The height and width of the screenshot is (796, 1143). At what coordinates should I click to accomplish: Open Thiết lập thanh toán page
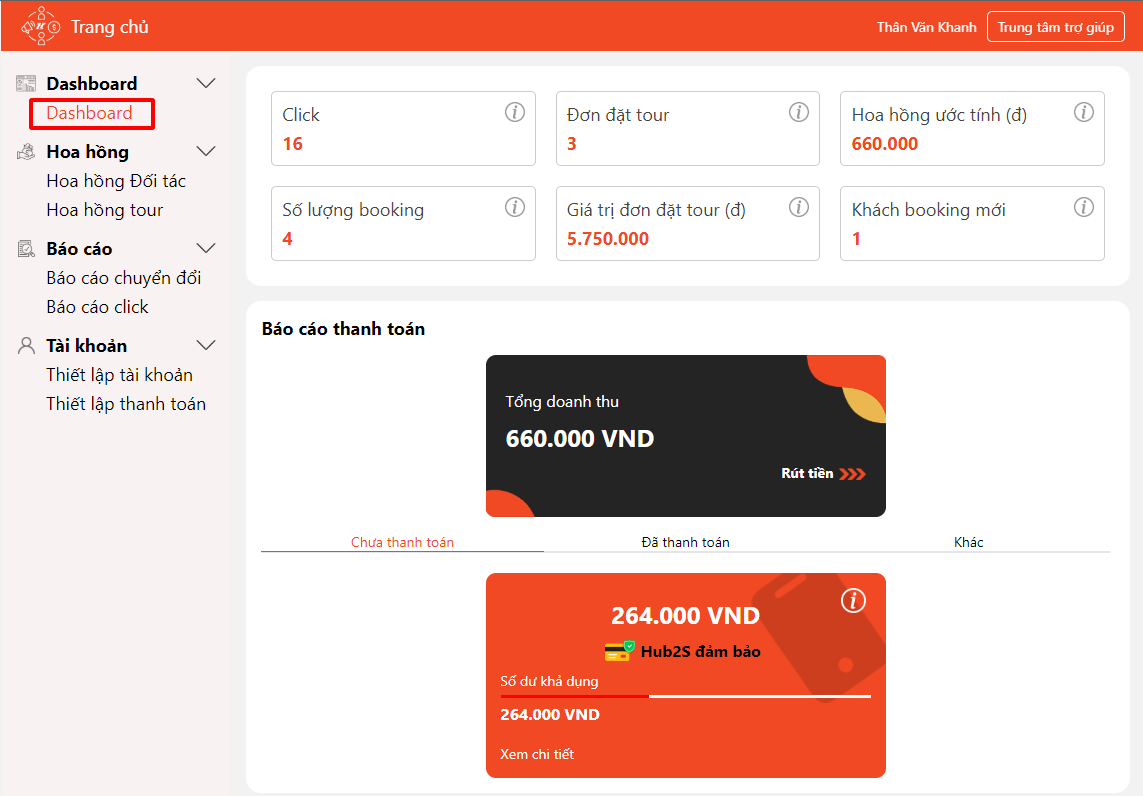tap(126, 404)
